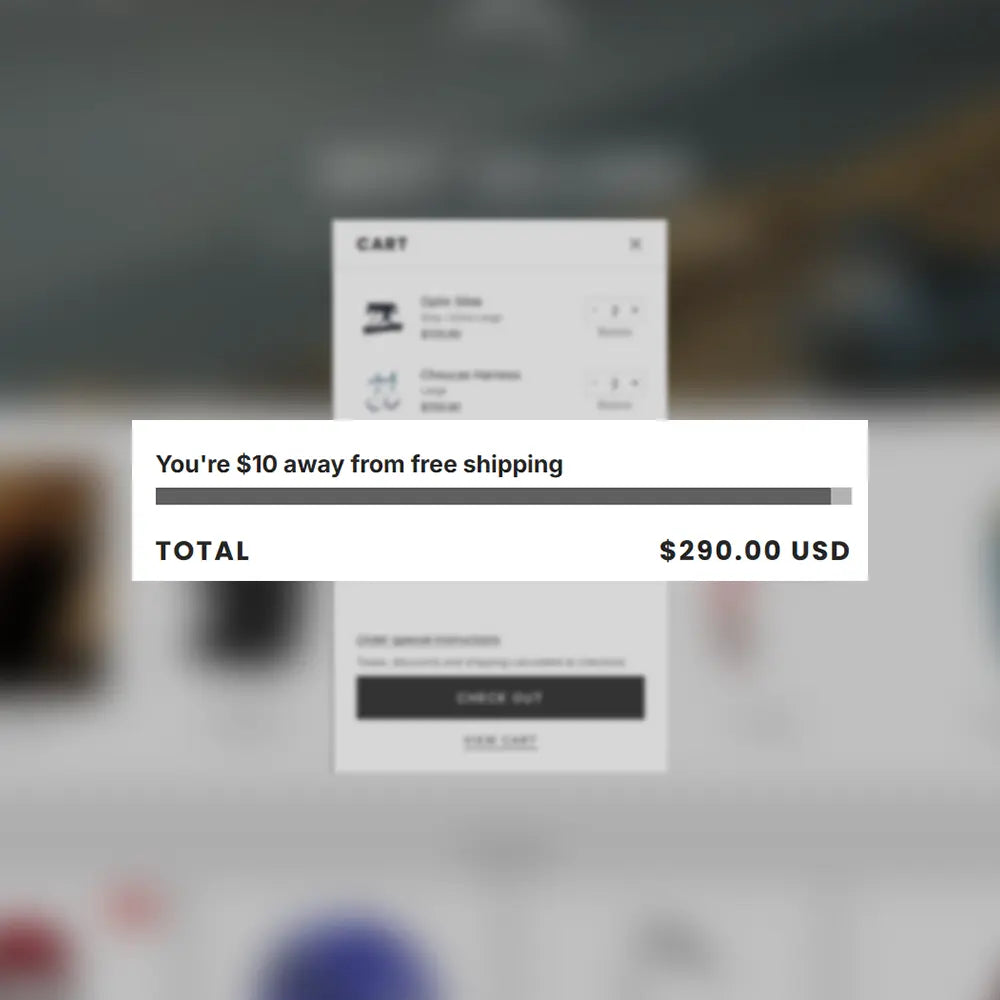The width and height of the screenshot is (1000, 1000).
Task: Decrease quantity of the first cart item
Action: [x=594, y=310]
